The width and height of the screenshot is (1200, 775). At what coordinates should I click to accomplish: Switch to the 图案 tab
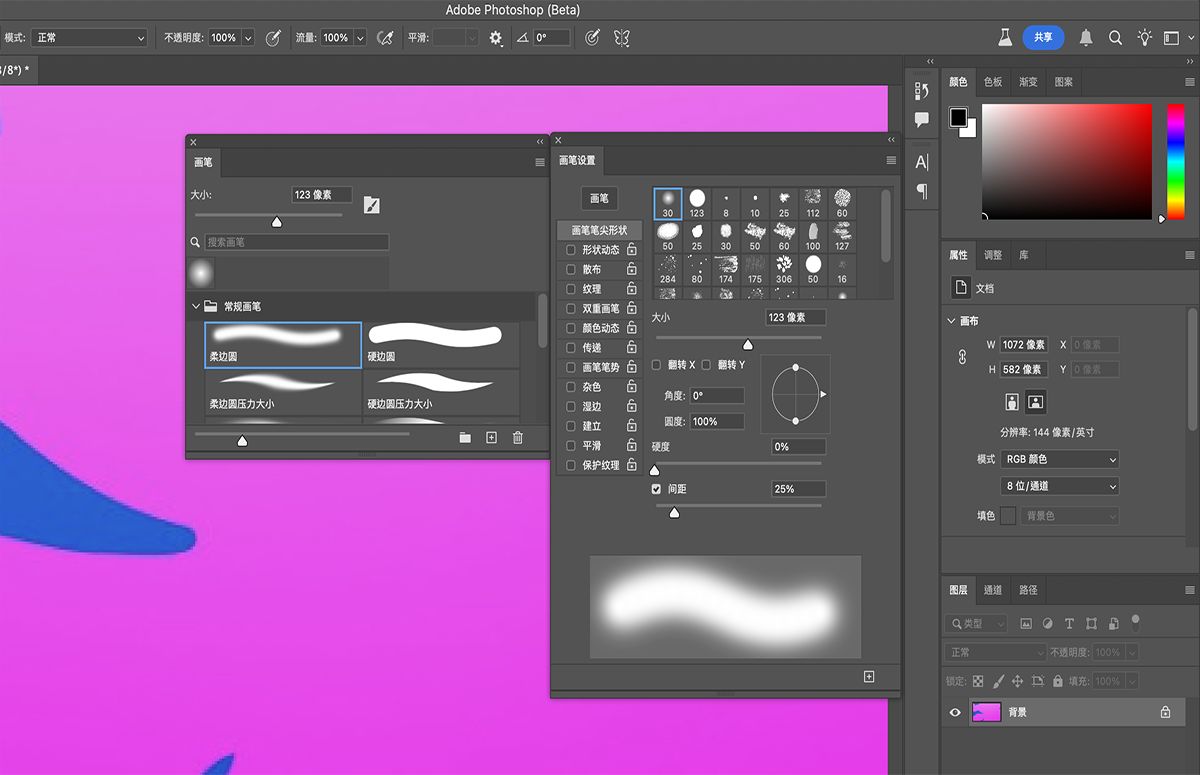(1064, 82)
